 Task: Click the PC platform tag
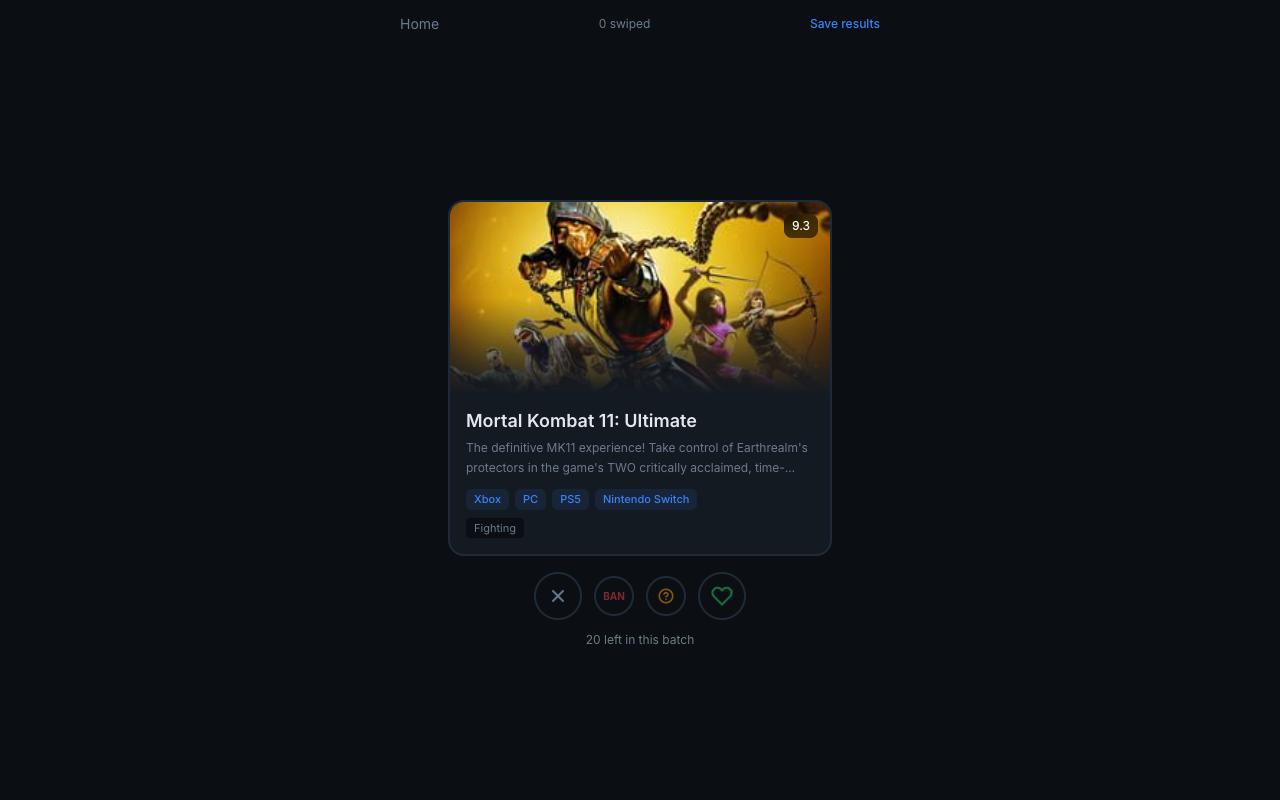530,499
